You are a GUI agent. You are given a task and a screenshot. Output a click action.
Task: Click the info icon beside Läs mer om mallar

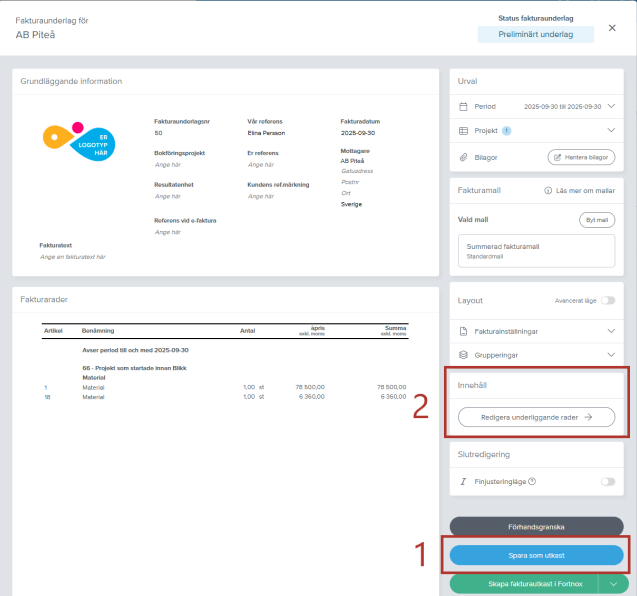548,190
